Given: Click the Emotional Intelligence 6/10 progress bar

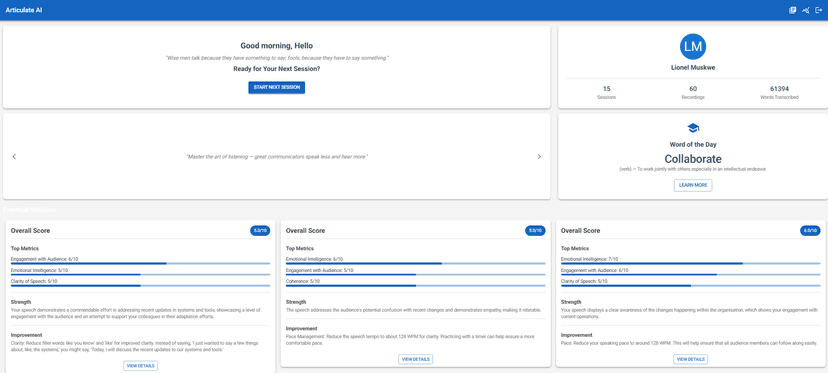Looking at the screenshot, I should pos(416,263).
